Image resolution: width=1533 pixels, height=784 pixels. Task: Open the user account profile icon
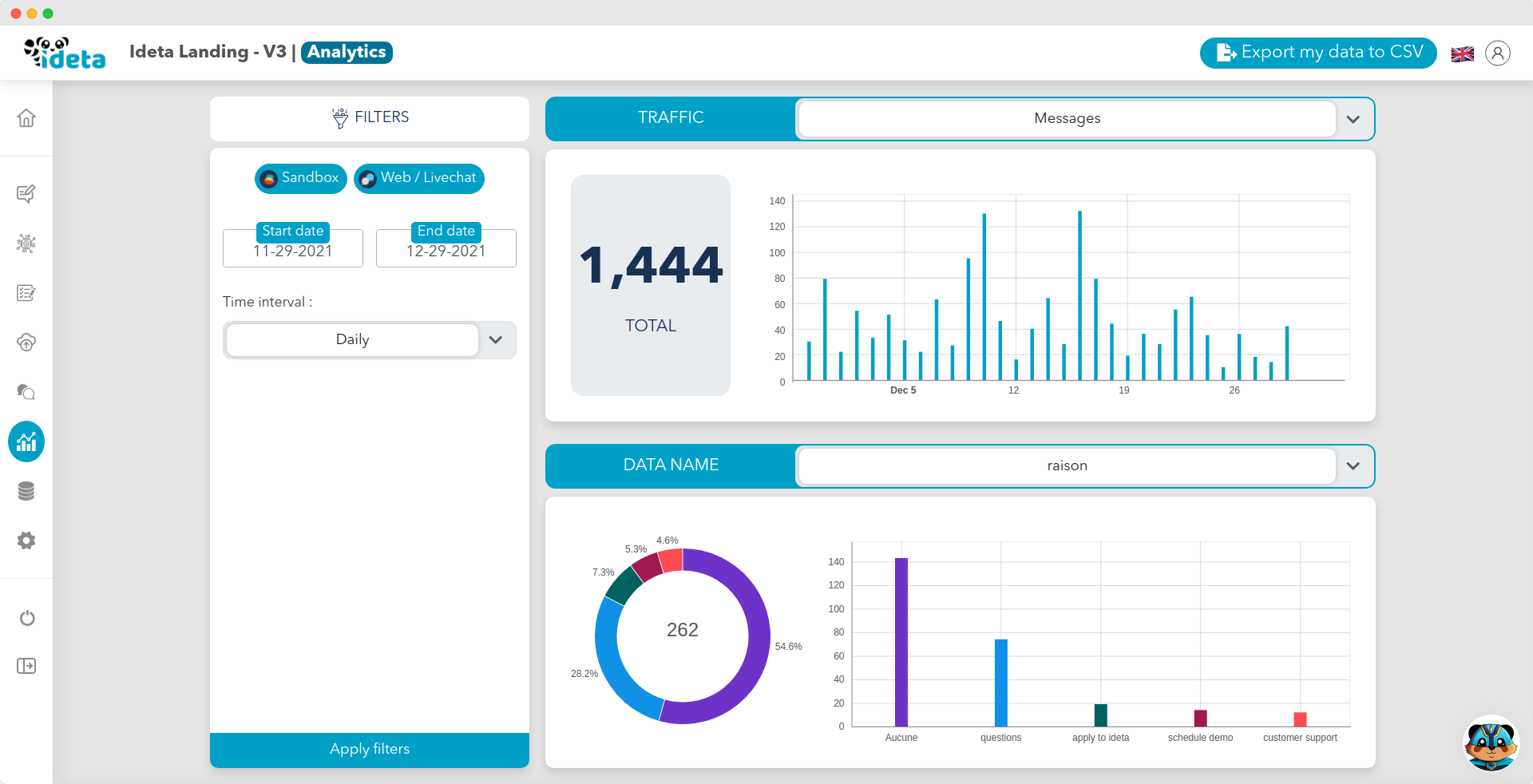pos(1498,53)
